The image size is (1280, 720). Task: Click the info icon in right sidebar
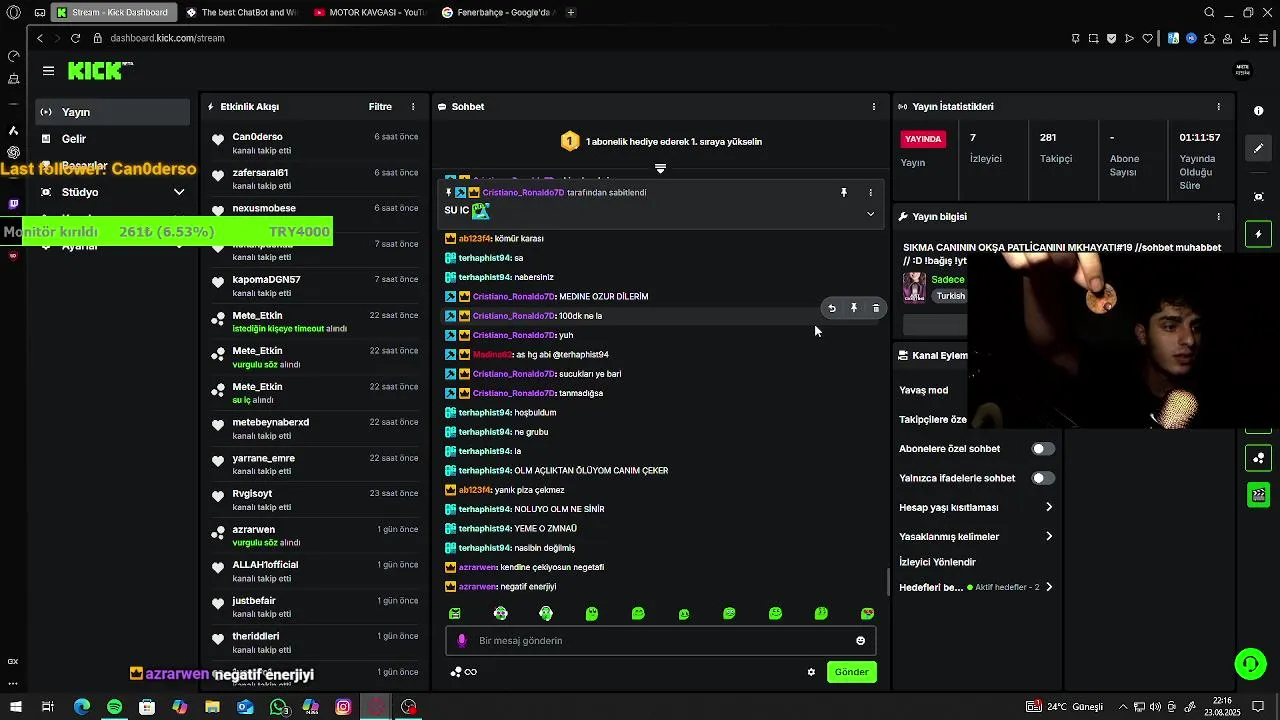point(1259,111)
